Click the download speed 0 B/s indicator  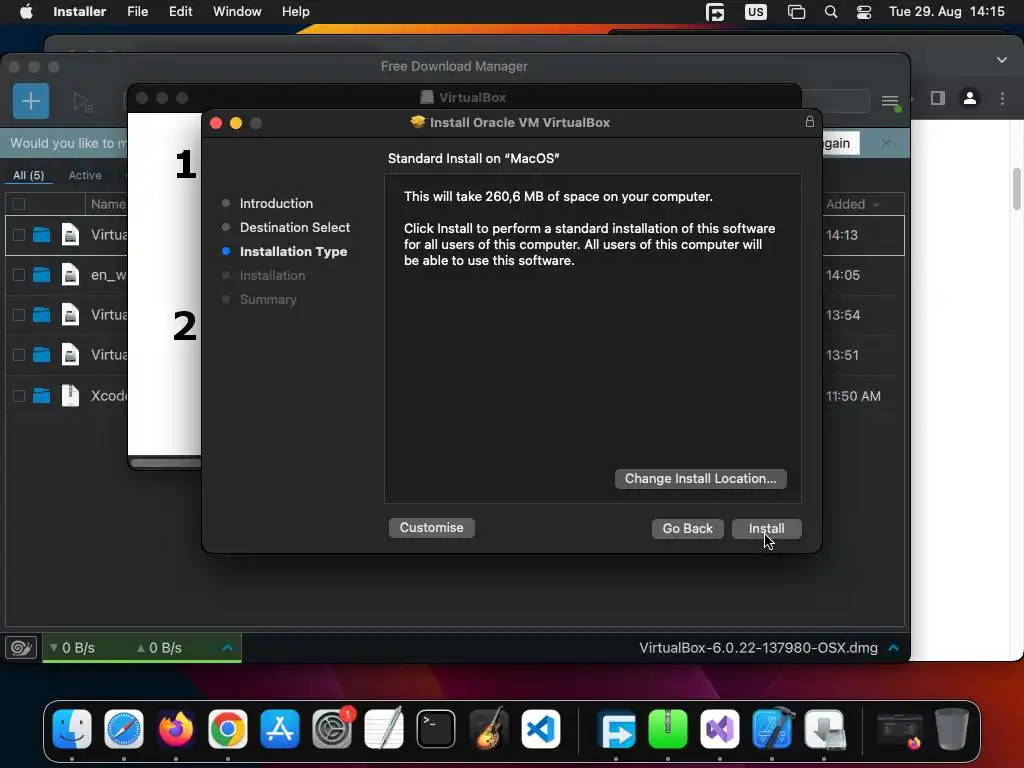pyautogui.click(x=72, y=648)
